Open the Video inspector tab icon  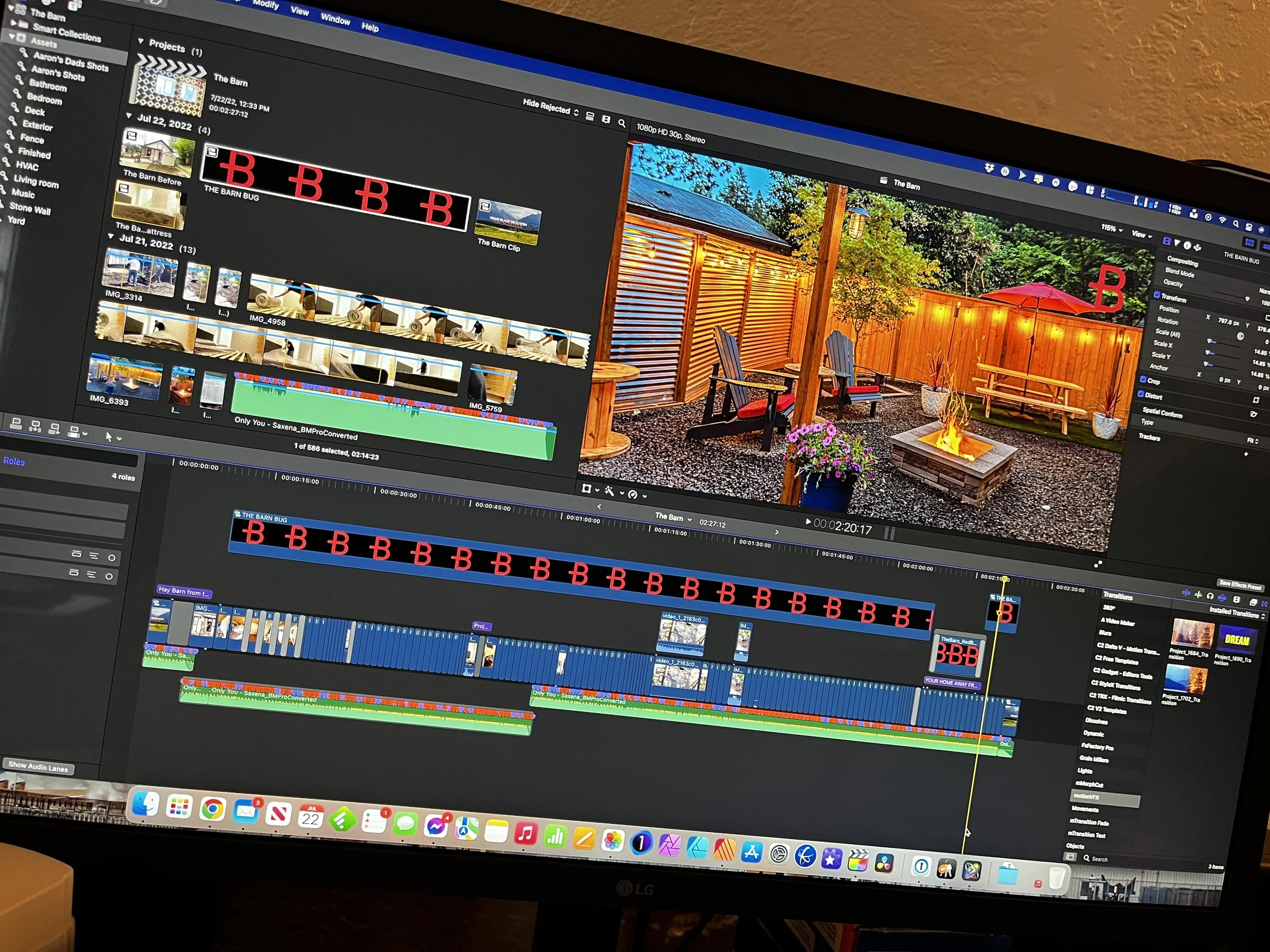tap(1167, 242)
